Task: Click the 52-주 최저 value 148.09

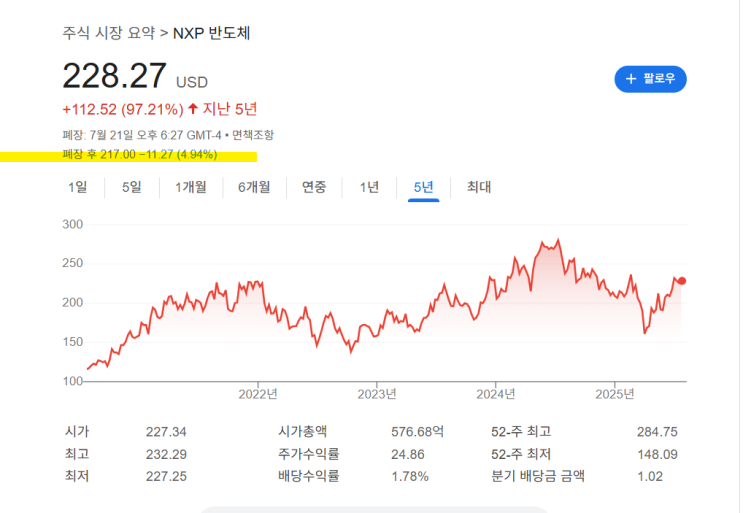Action: (657, 455)
